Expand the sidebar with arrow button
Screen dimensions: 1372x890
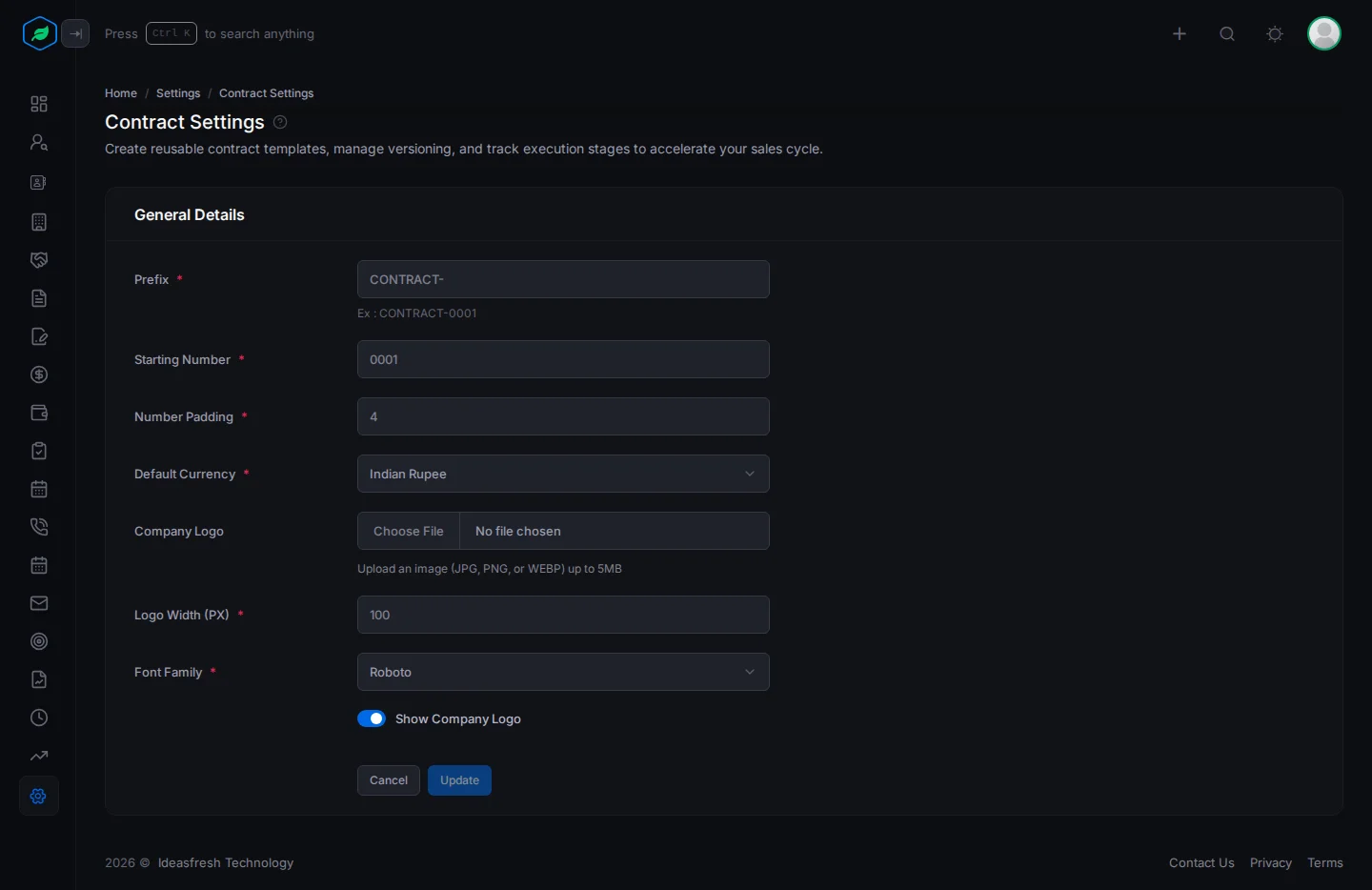(75, 33)
